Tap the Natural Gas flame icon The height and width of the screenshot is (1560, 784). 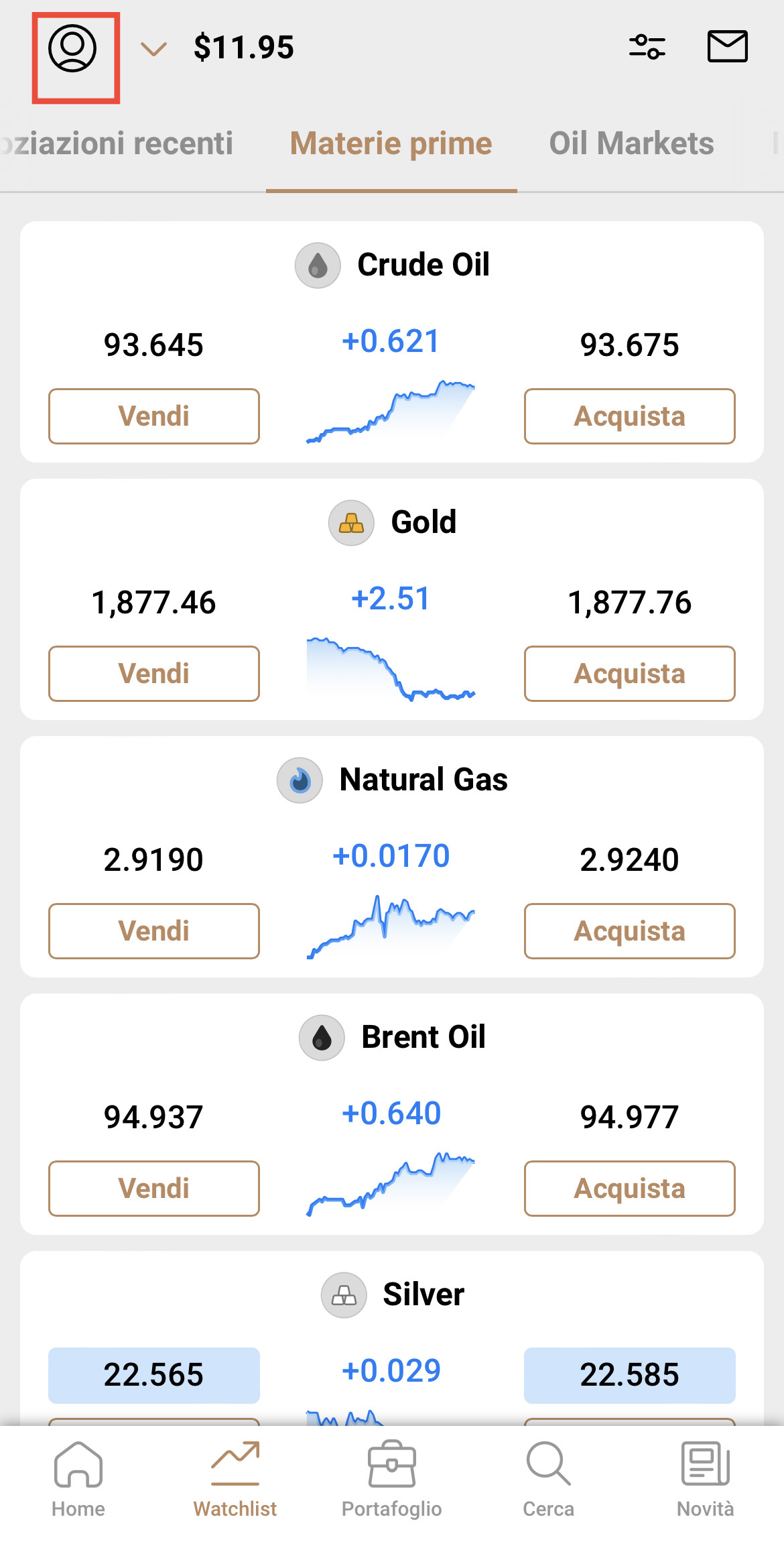(x=300, y=780)
